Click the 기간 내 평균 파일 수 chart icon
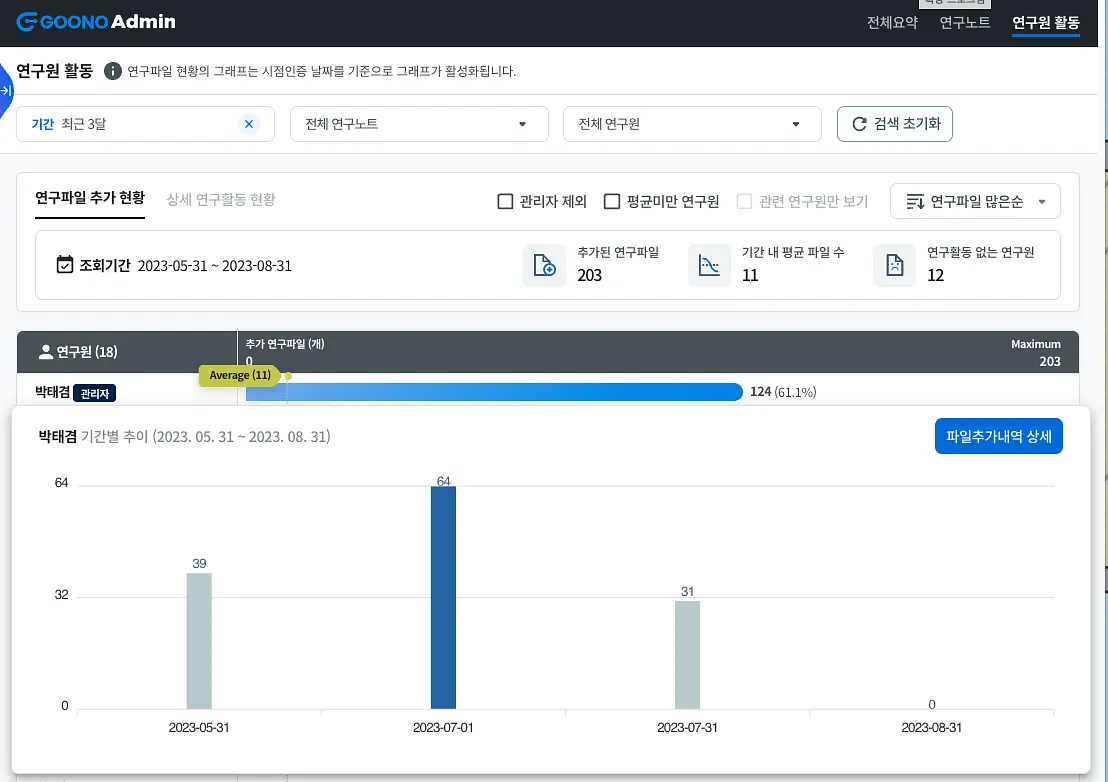 click(x=709, y=266)
